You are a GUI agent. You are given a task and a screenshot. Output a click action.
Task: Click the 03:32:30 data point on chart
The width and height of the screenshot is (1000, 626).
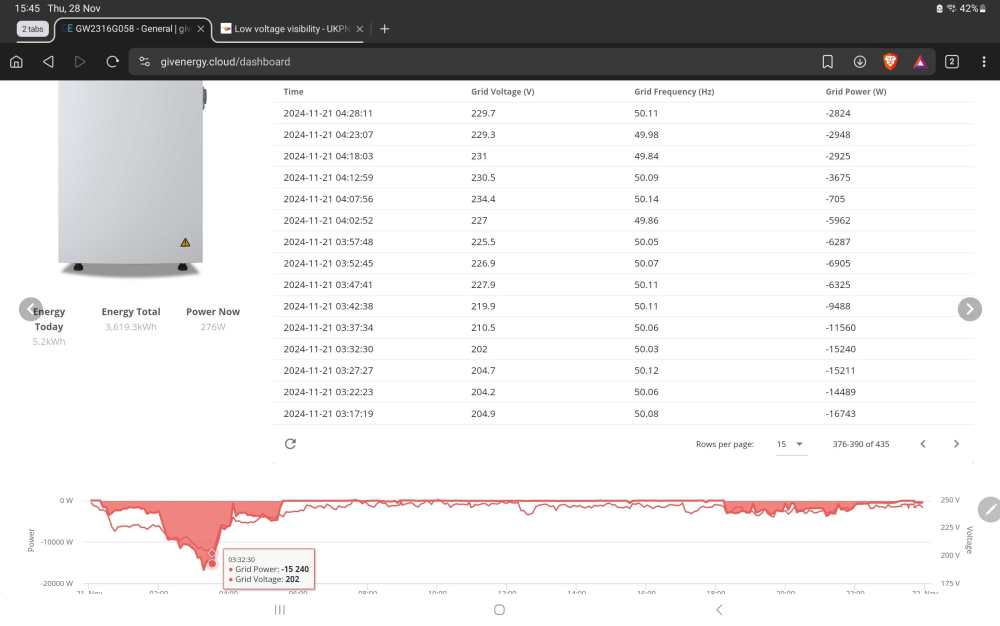point(212,554)
